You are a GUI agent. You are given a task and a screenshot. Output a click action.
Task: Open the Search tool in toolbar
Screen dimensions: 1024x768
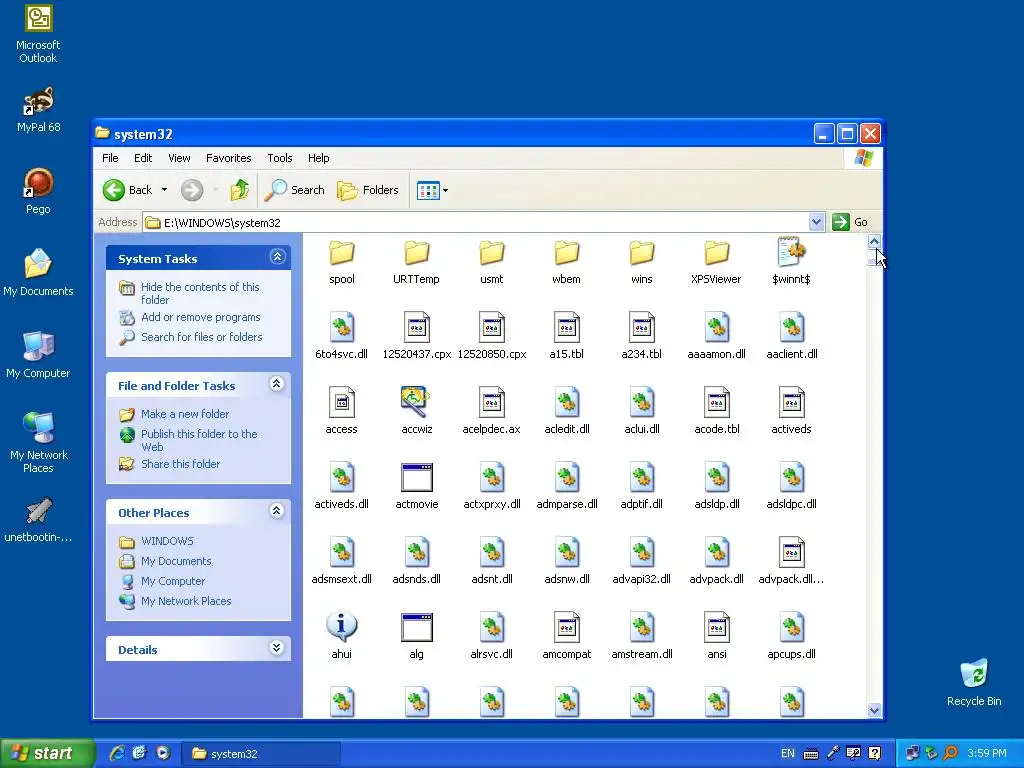click(295, 190)
